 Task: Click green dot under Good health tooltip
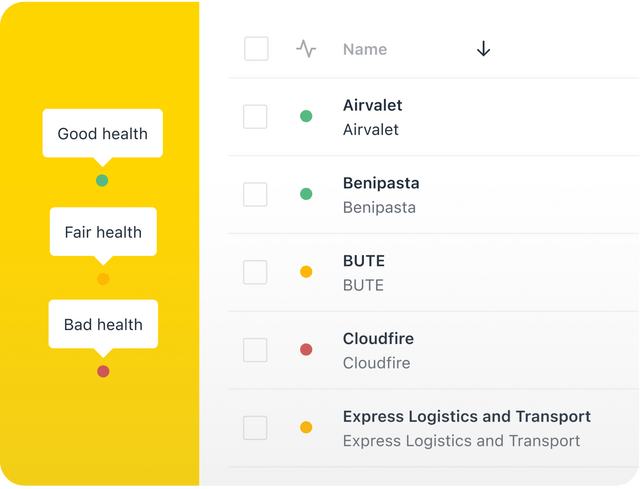click(x=102, y=180)
